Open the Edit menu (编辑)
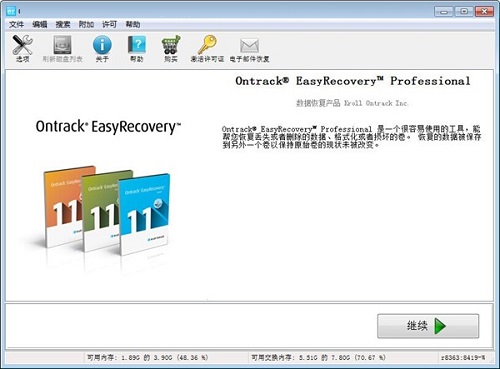Image resolution: width=500 pixels, height=369 pixels. (x=40, y=24)
